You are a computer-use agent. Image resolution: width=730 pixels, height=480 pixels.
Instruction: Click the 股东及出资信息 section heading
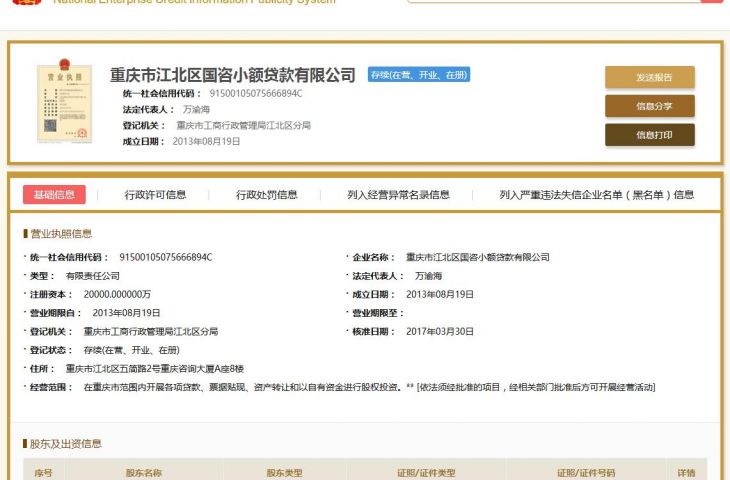pyautogui.click(x=65, y=444)
